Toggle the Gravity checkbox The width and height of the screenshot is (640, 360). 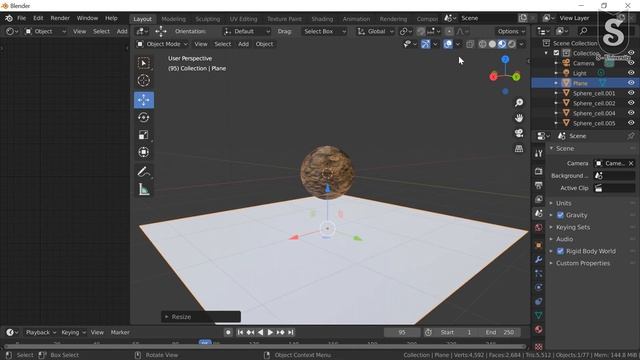(560, 215)
